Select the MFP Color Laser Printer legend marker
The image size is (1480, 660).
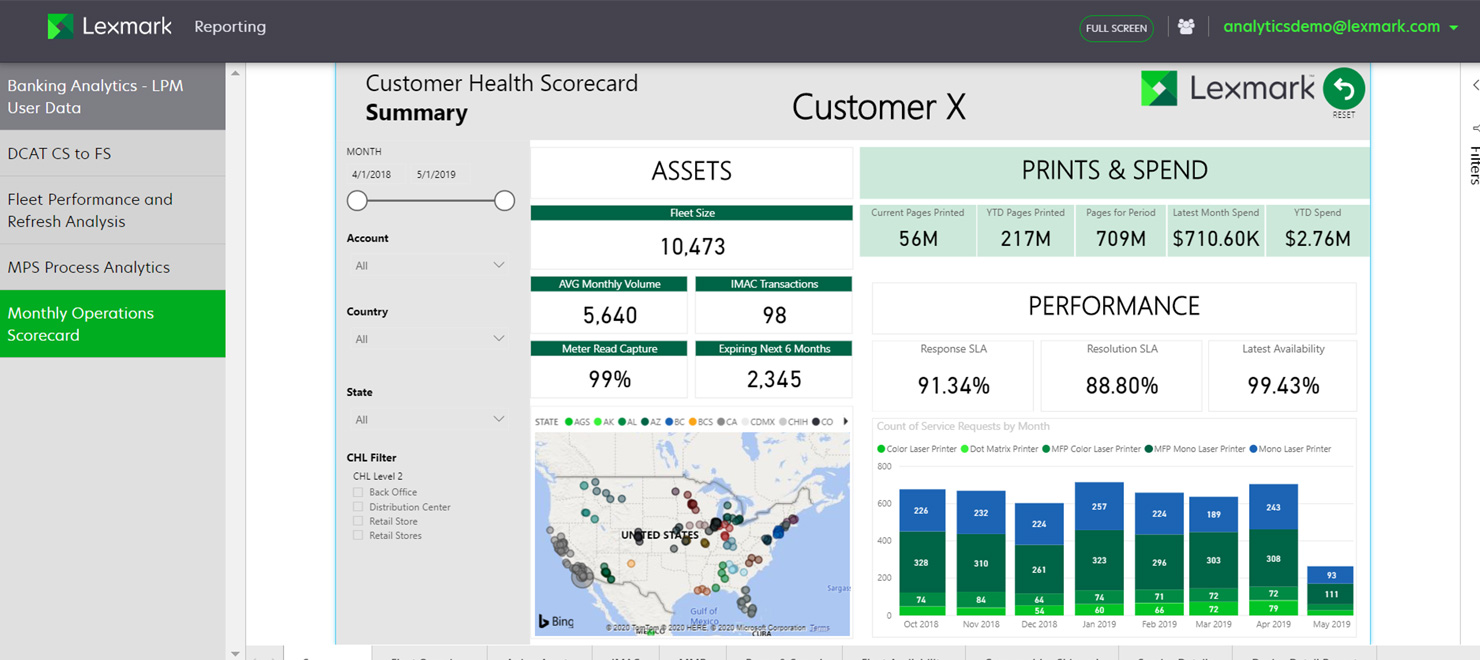pos(1047,449)
